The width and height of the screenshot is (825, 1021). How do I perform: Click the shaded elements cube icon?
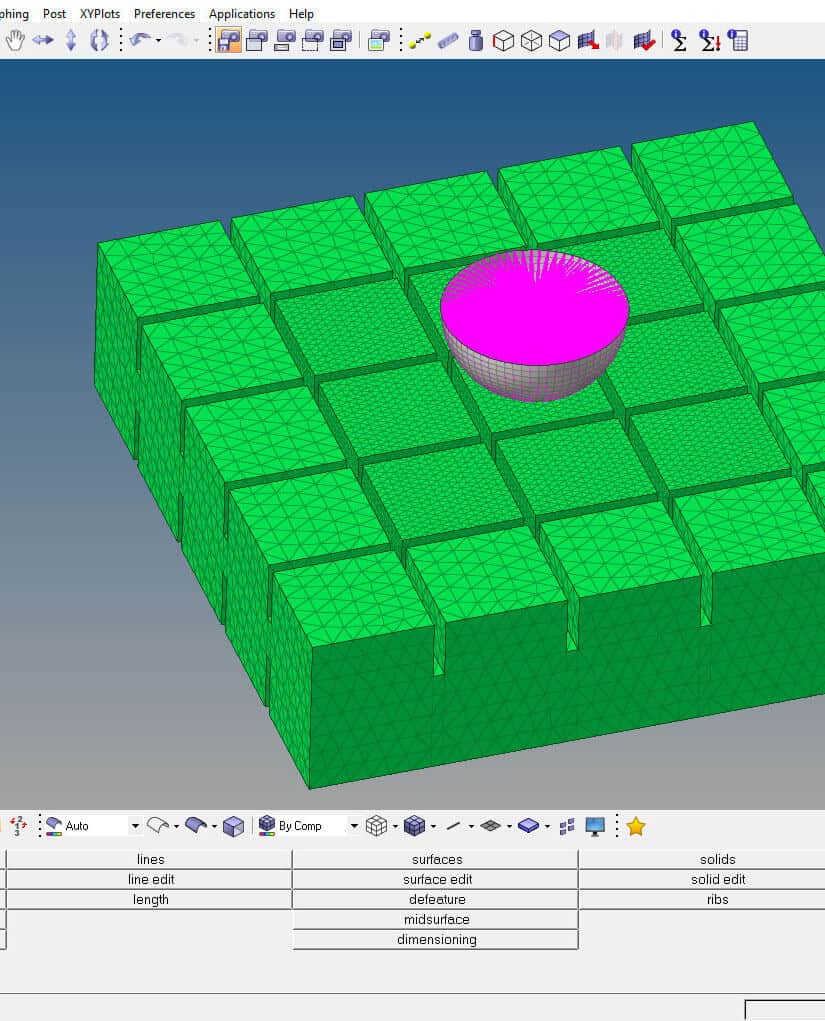click(414, 826)
